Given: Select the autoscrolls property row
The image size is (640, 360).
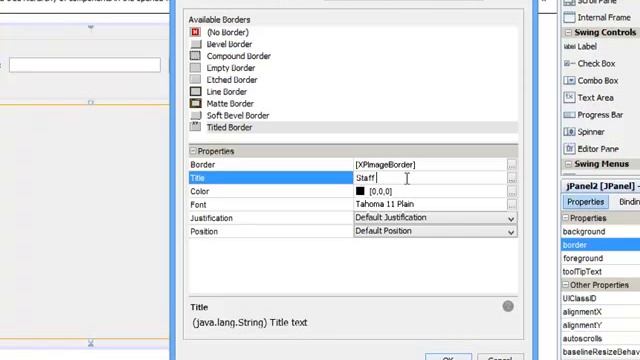Looking at the screenshot, I should [x=600, y=338].
